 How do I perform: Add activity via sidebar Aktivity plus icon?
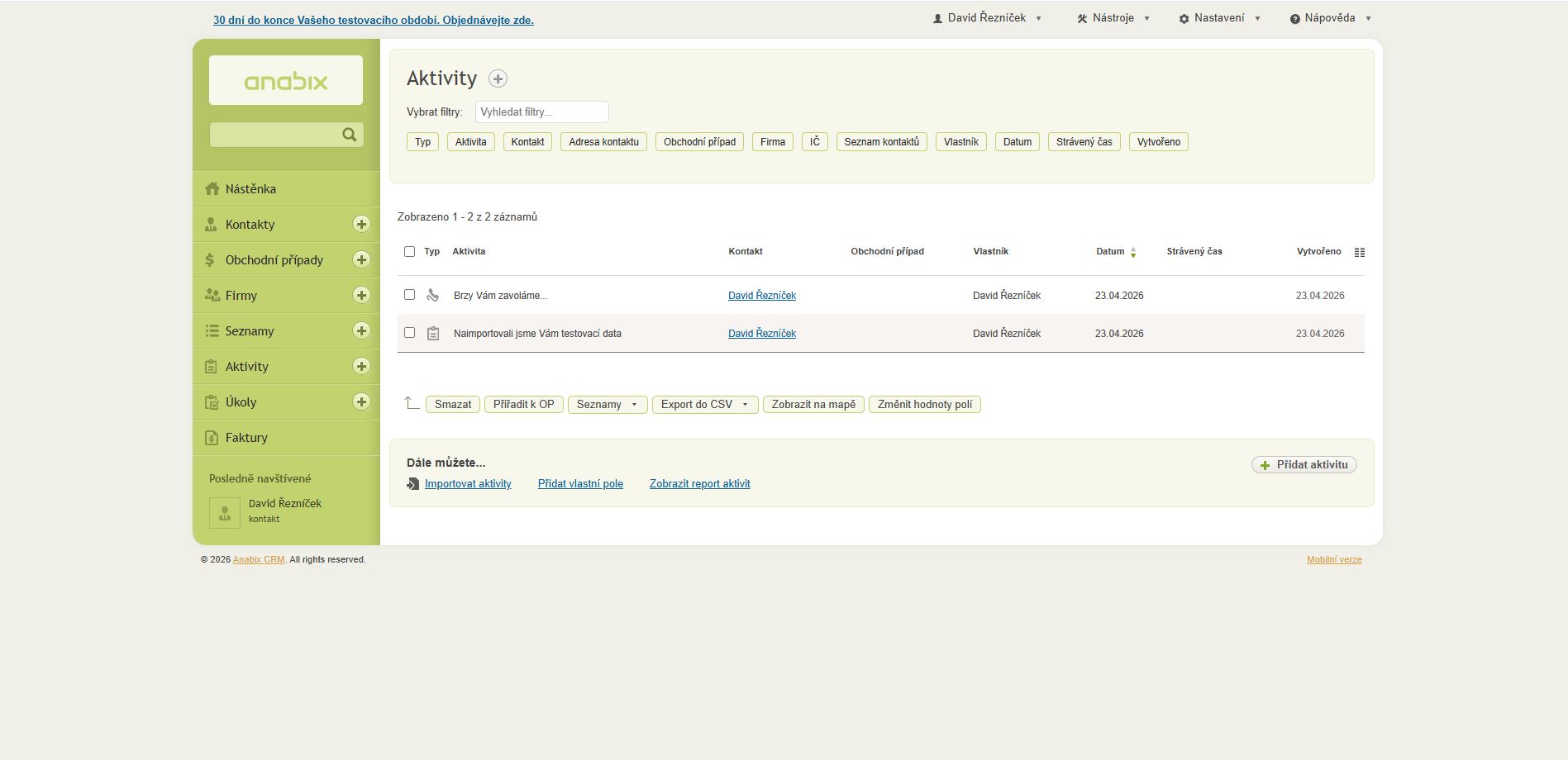point(361,366)
